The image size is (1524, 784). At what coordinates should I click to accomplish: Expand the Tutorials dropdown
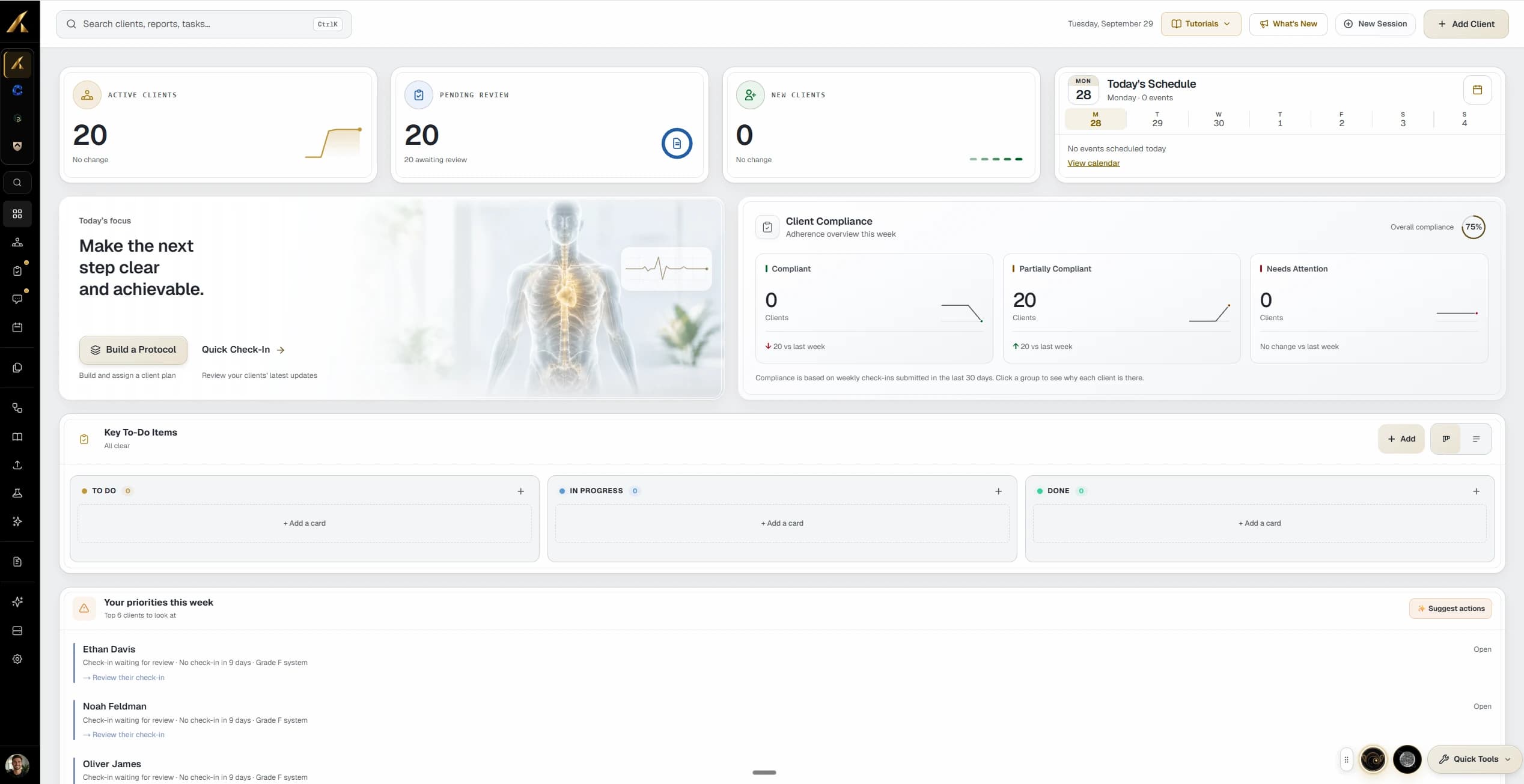1201,24
